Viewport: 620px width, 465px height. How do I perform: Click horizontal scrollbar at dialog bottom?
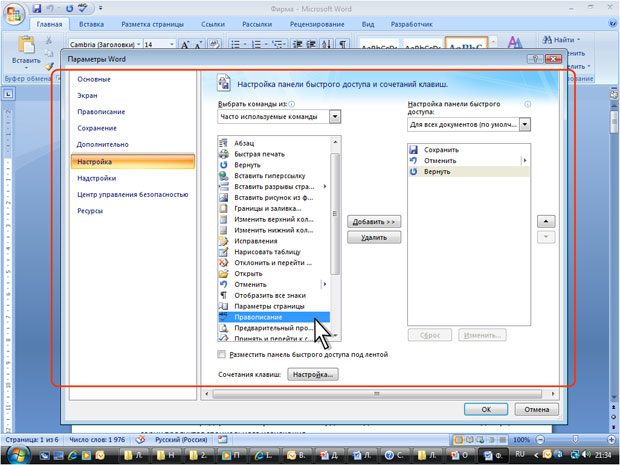pos(378,394)
